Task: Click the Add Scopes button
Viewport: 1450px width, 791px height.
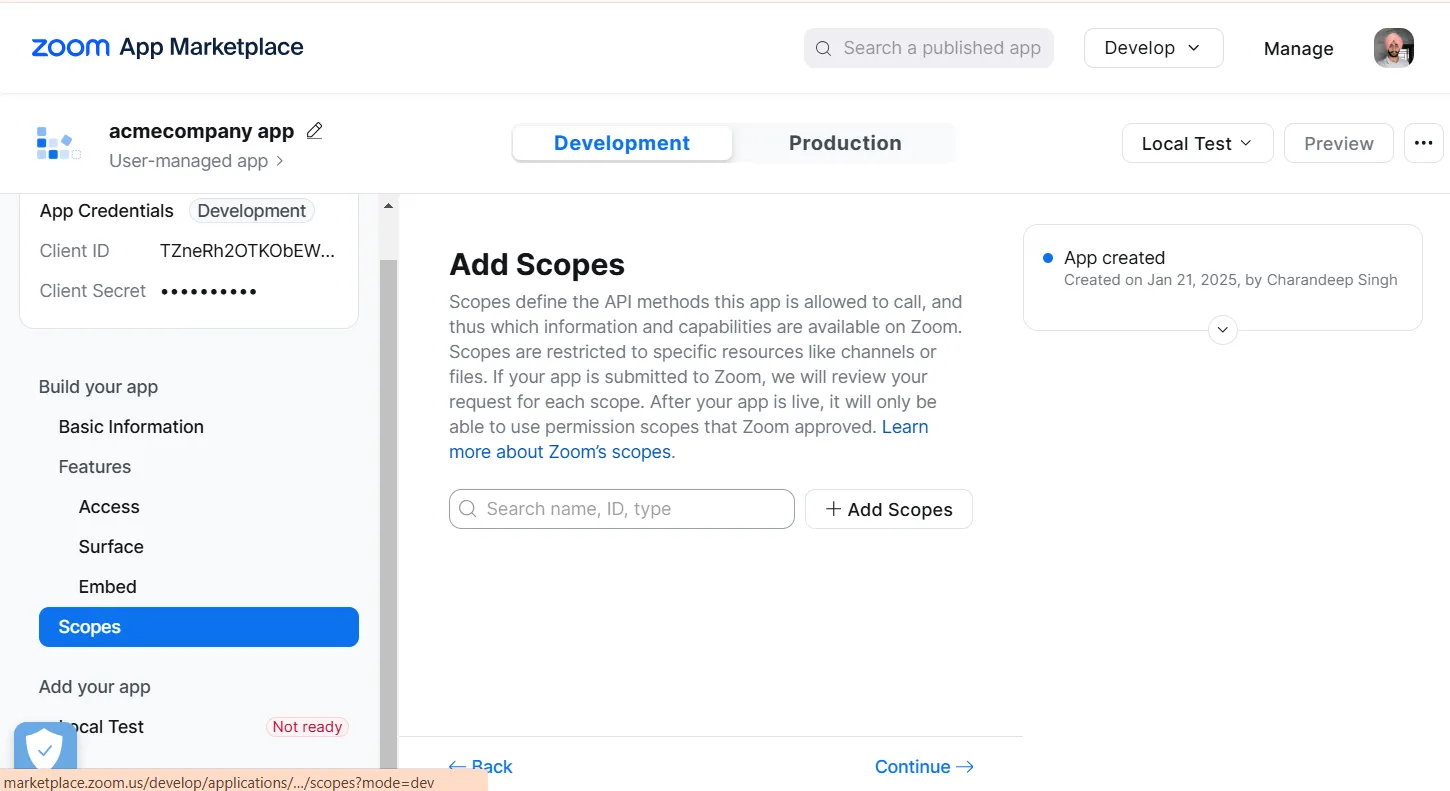Action: point(889,509)
